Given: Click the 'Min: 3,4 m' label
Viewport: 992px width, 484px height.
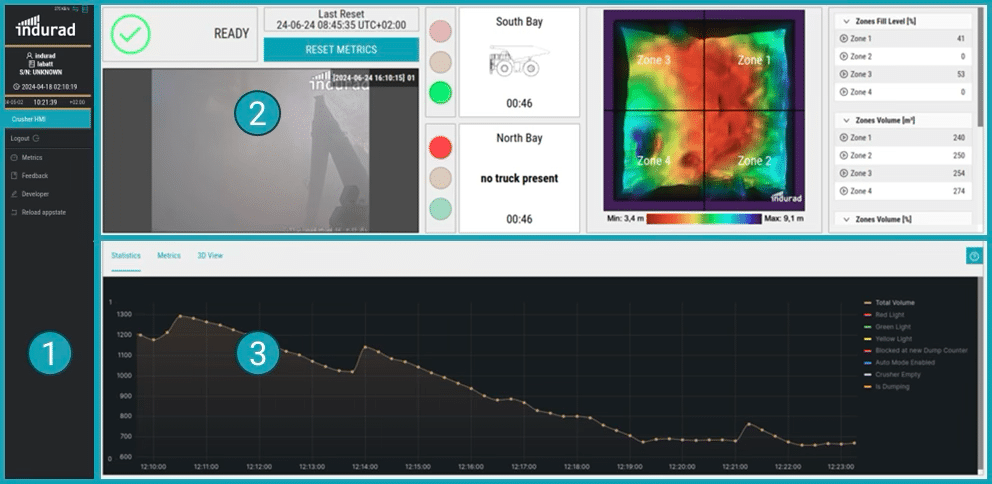Looking at the screenshot, I should click(625, 218).
